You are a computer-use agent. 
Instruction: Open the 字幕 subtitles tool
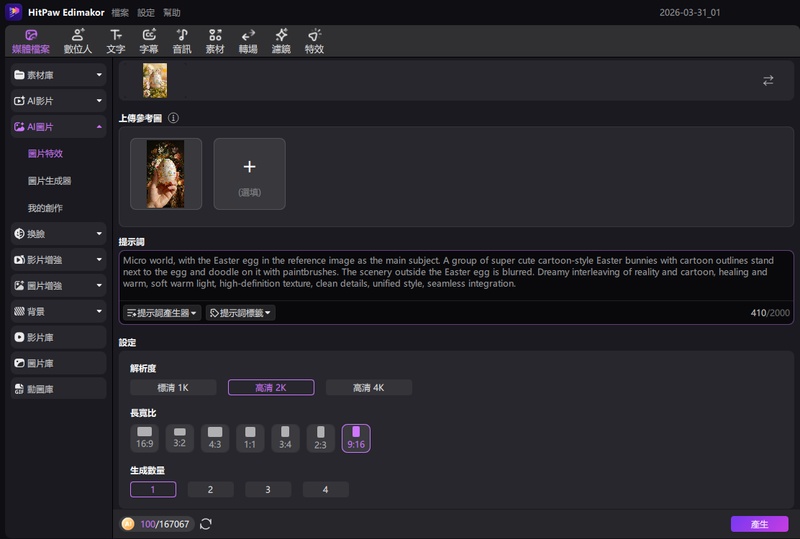coord(149,40)
